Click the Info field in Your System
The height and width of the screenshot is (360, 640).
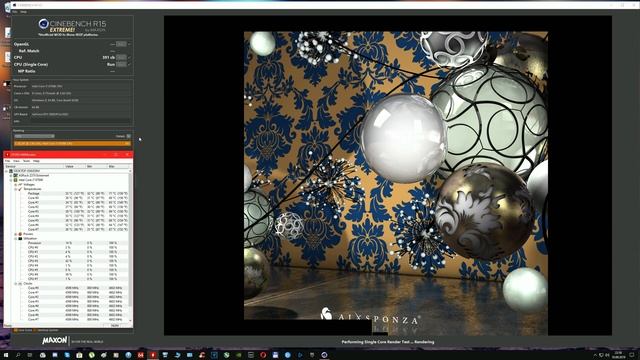[81, 121]
